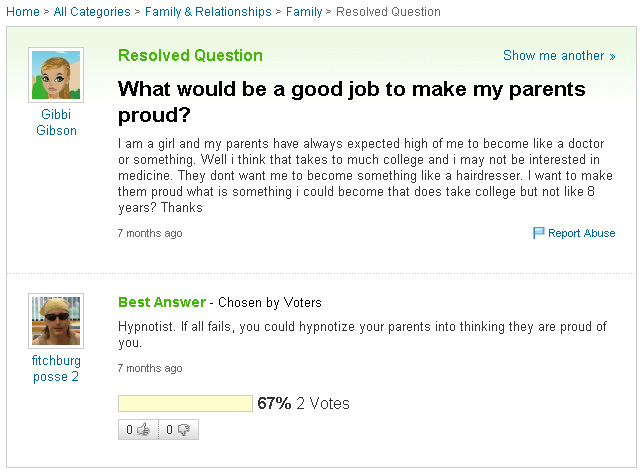Click the Best Answer heading
This screenshot has width=641, height=472.
162,302
